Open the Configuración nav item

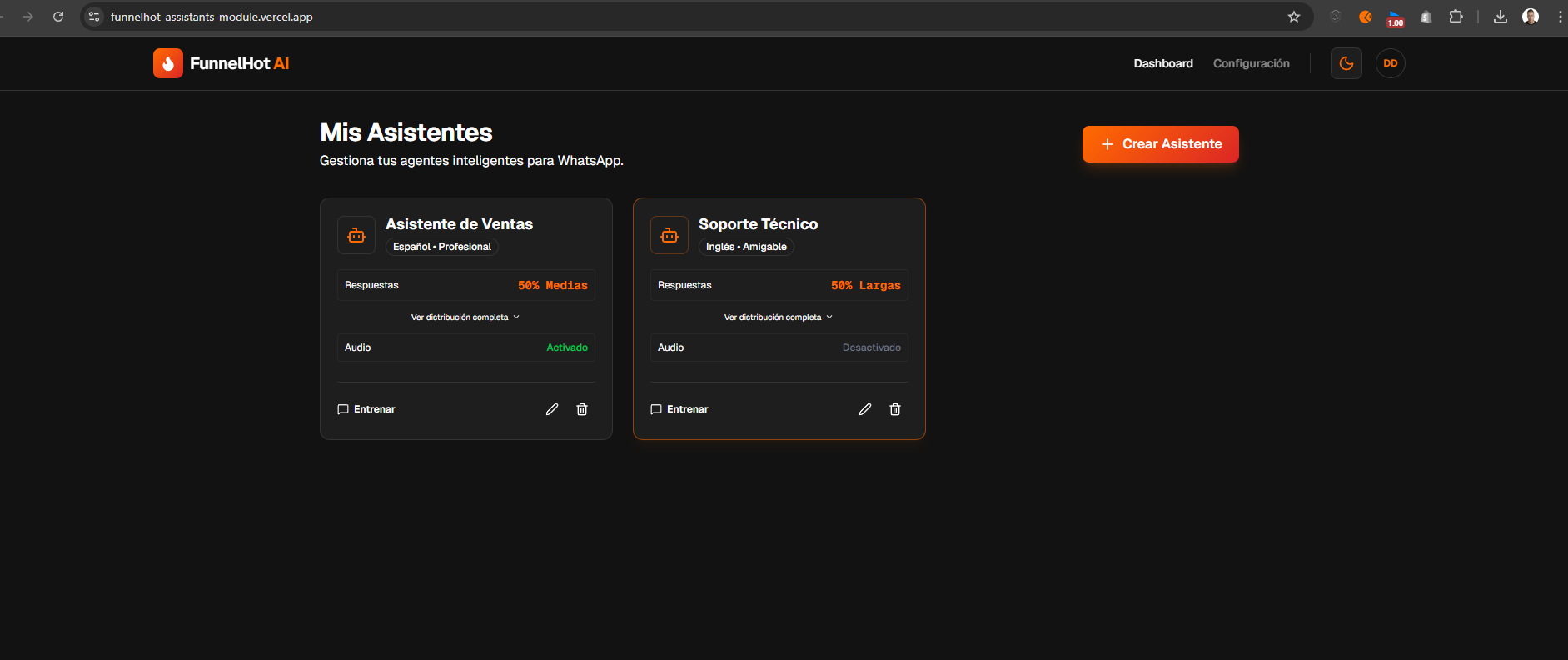tap(1251, 63)
